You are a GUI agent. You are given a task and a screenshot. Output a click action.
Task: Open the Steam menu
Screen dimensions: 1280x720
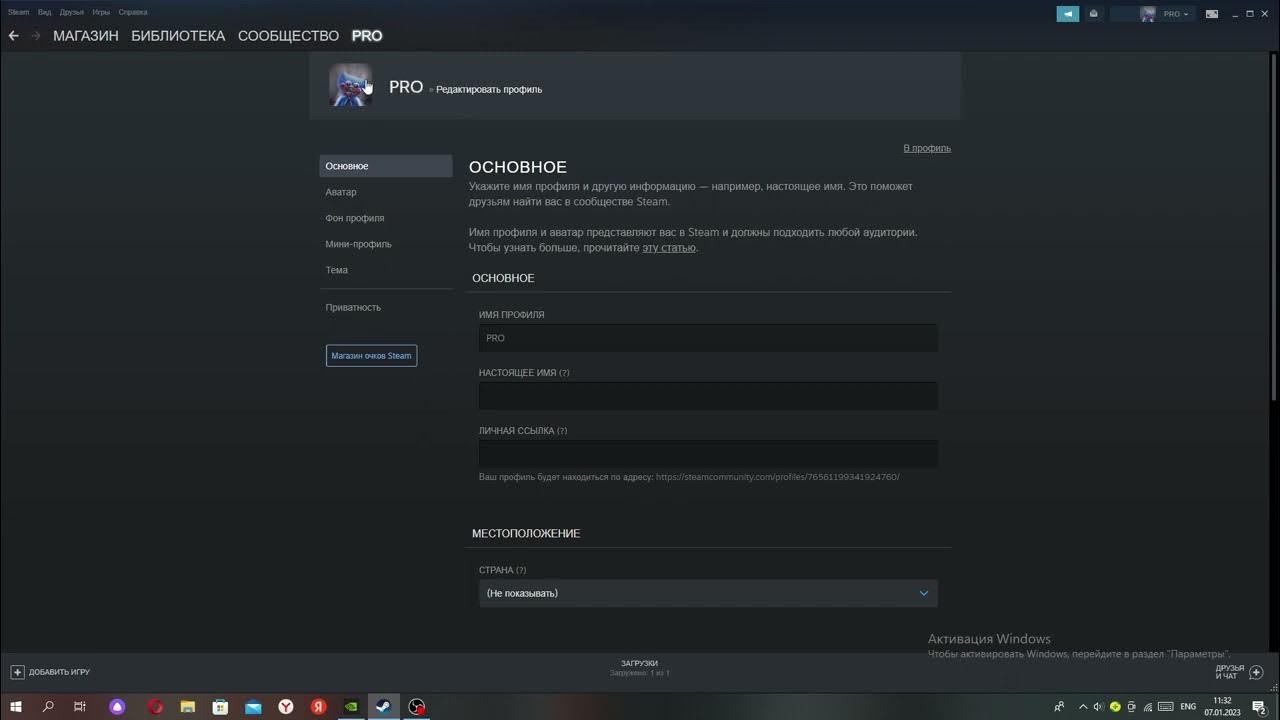click(x=19, y=12)
